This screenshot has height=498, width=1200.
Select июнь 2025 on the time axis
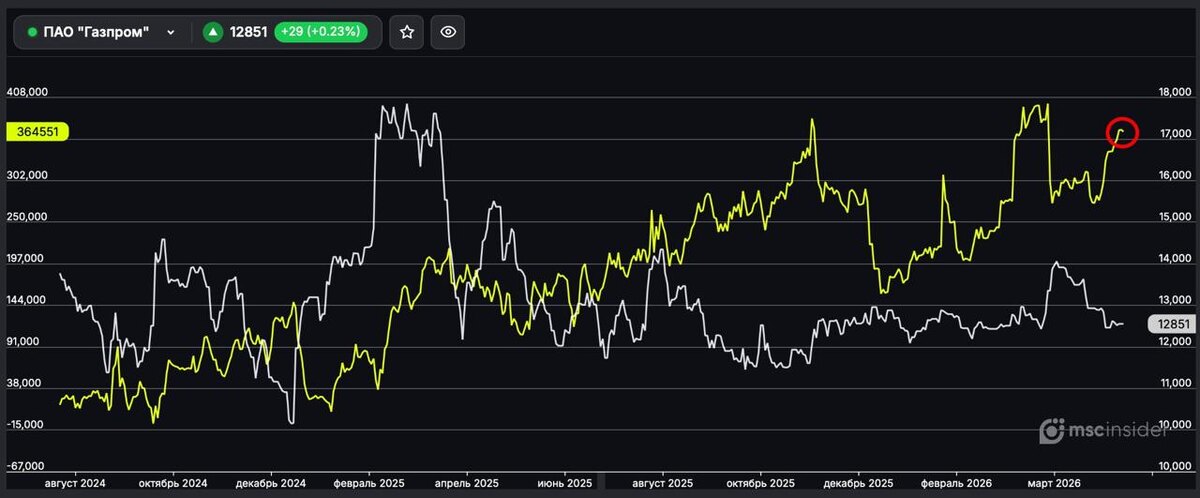tap(564, 482)
